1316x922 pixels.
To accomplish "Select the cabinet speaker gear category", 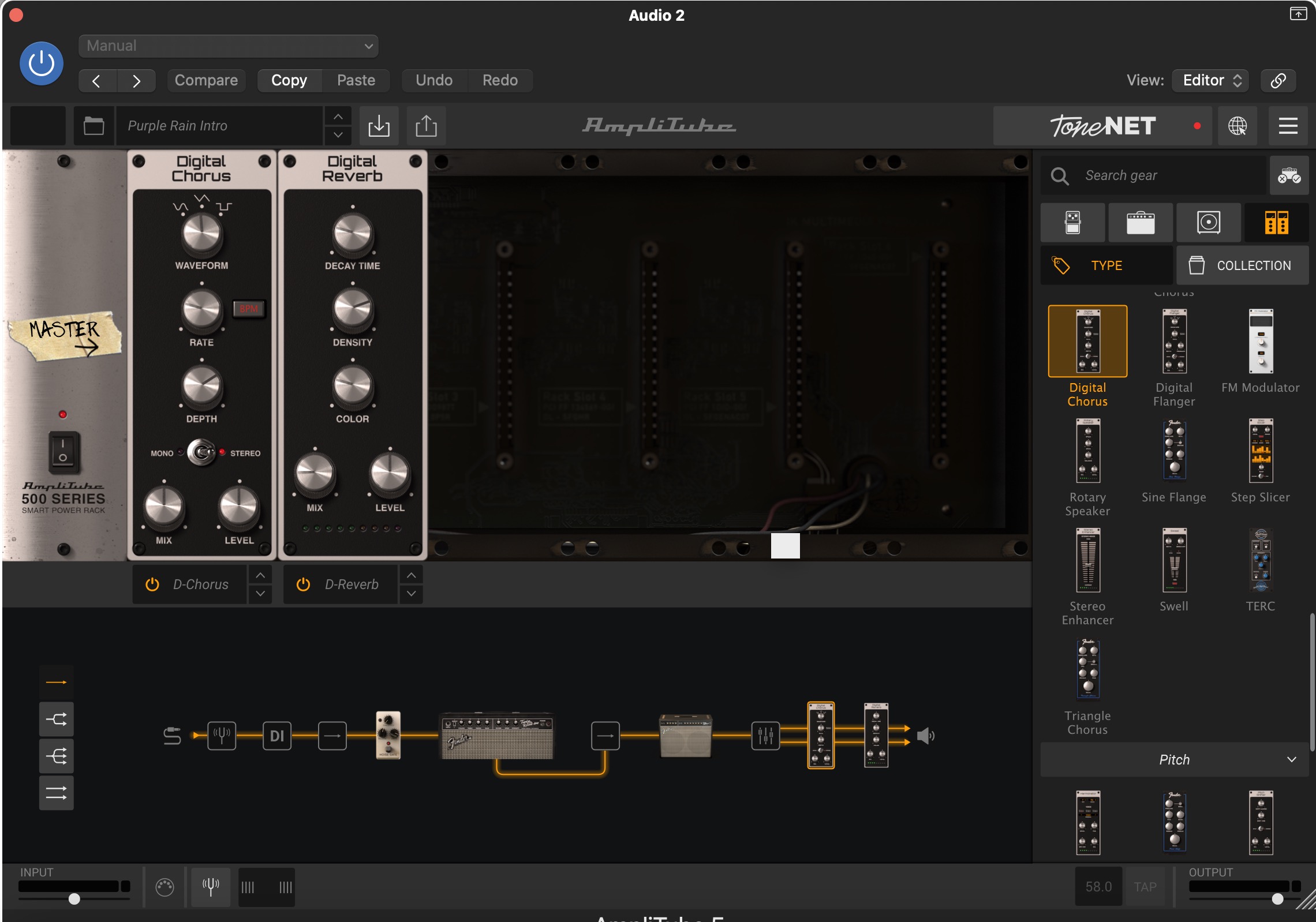I will pyautogui.click(x=1209, y=223).
